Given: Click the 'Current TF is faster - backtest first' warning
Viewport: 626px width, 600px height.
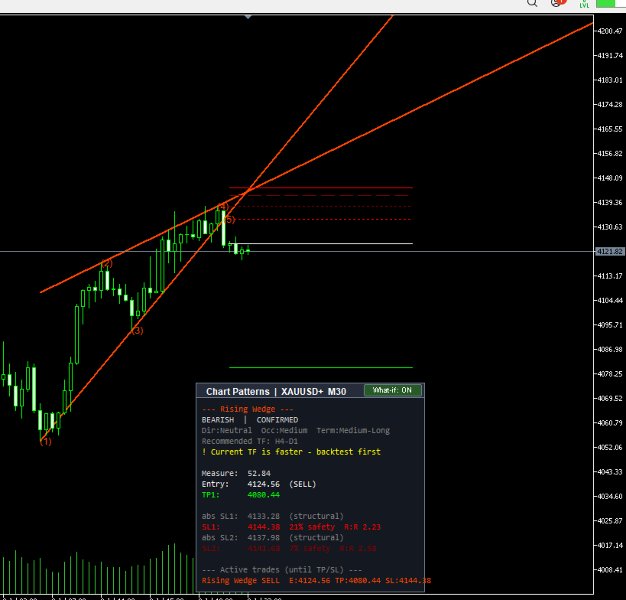Looking at the screenshot, I should pyautogui.click(x=291, y=452).
